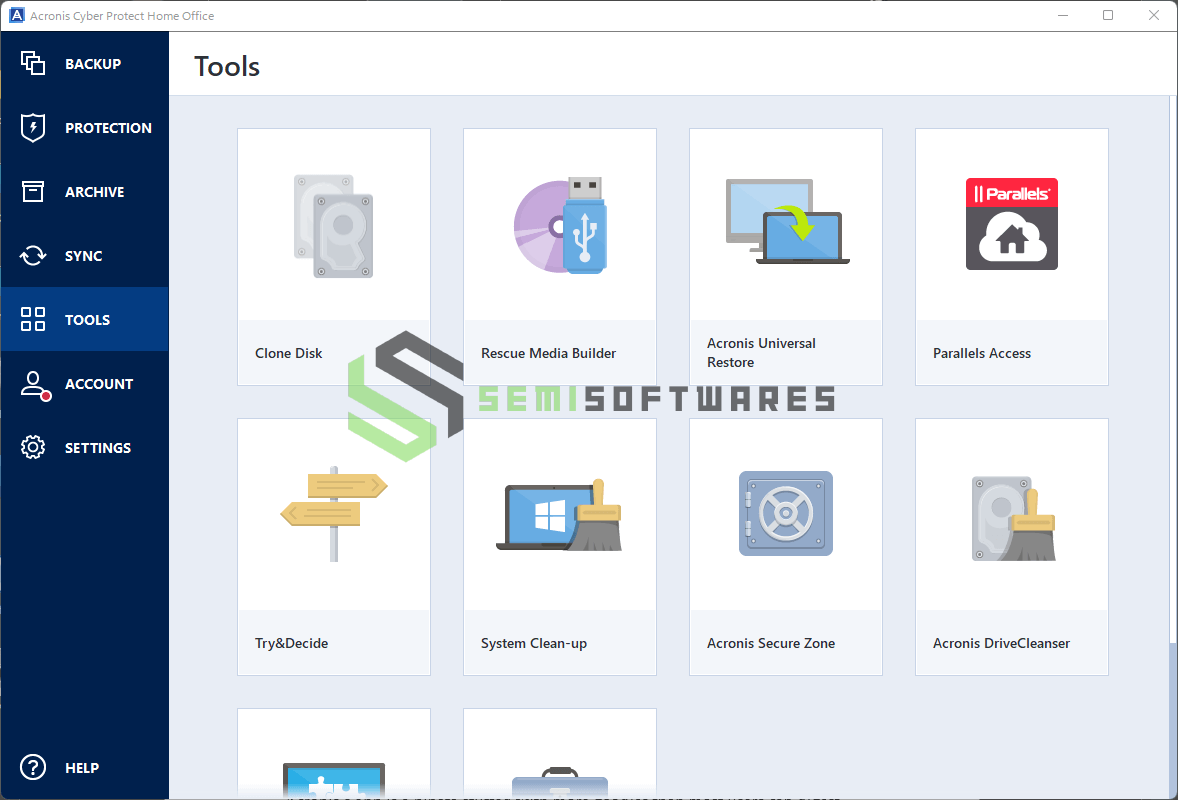Viewport: 1178px width, 800px height.
Task: Open Acronis DriveCleanser drive brush icon
Action: click(x=1013, y=518)
